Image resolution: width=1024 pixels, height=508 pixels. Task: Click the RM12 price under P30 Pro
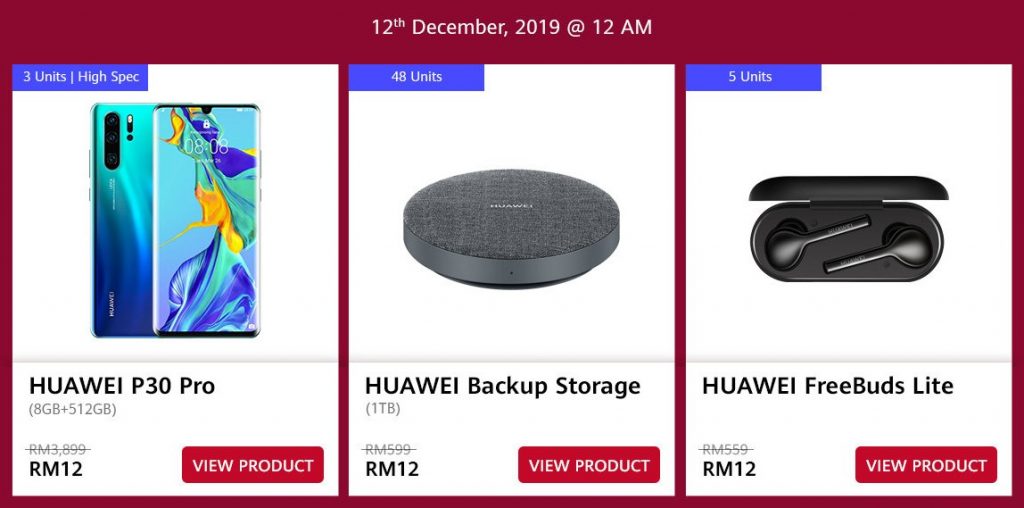[x=56, y=469]
